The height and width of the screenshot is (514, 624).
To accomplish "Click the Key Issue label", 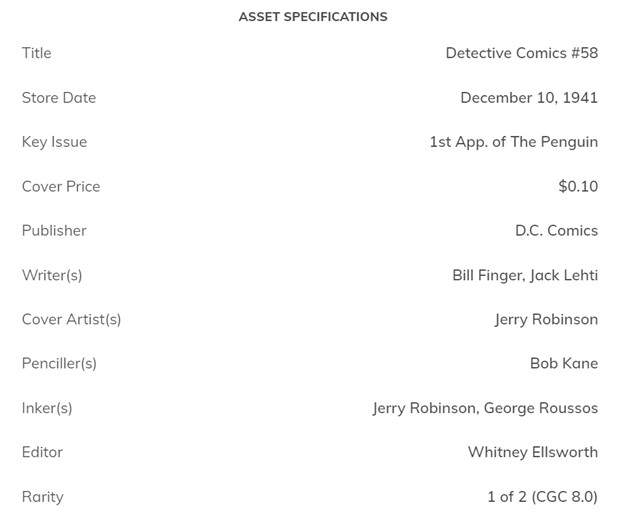I will click(x=54, y=142).
